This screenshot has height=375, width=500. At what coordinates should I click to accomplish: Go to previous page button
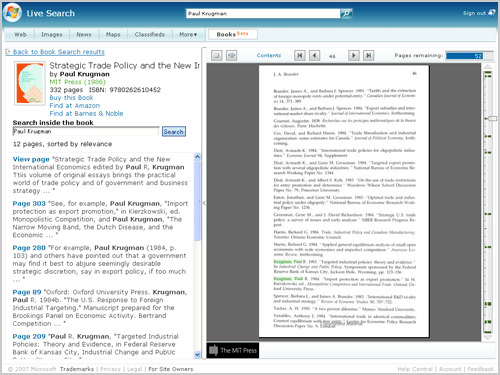(x=314, y=55)
